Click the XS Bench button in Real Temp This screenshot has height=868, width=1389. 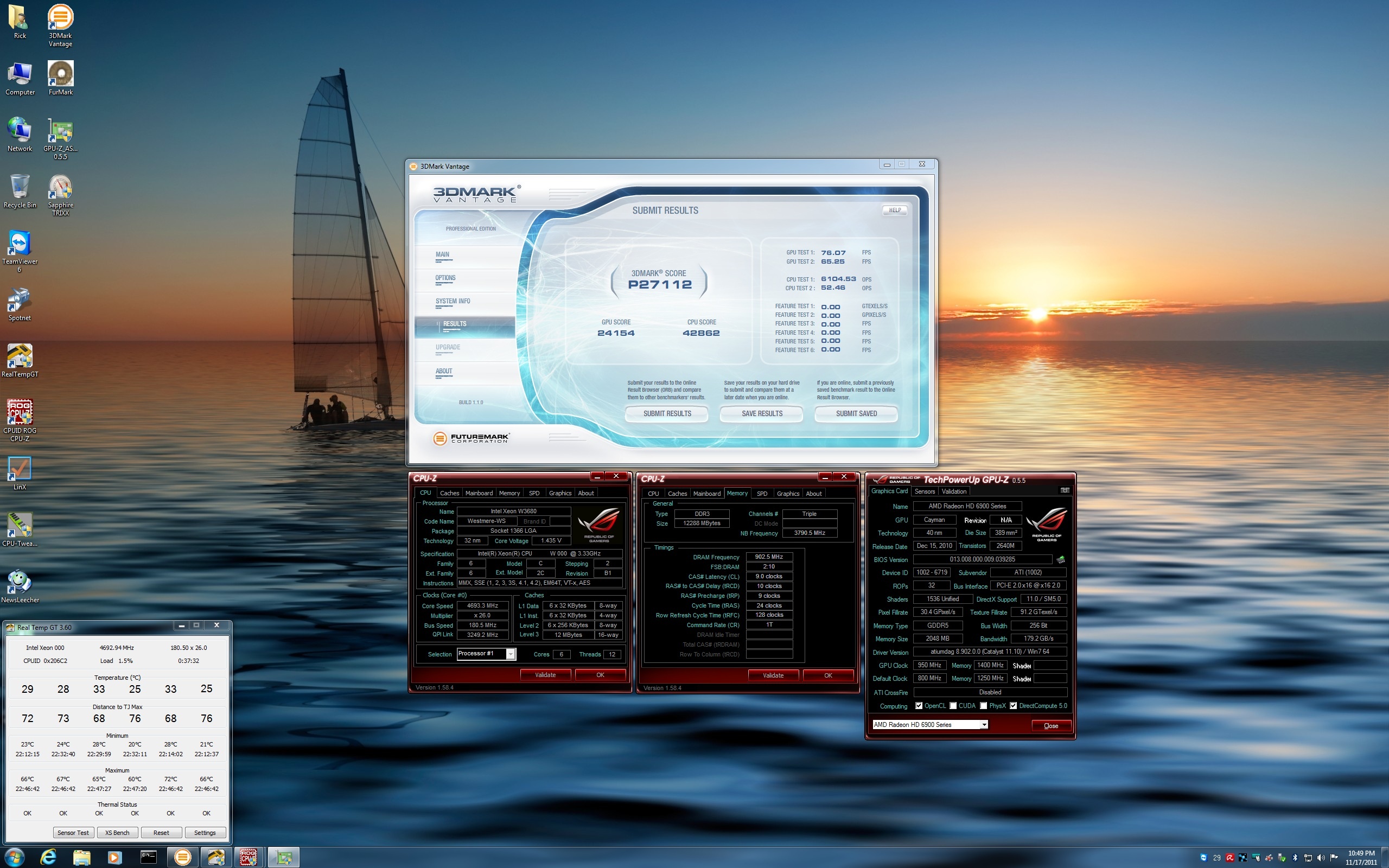pyautogui.click(x=117, y=832)
